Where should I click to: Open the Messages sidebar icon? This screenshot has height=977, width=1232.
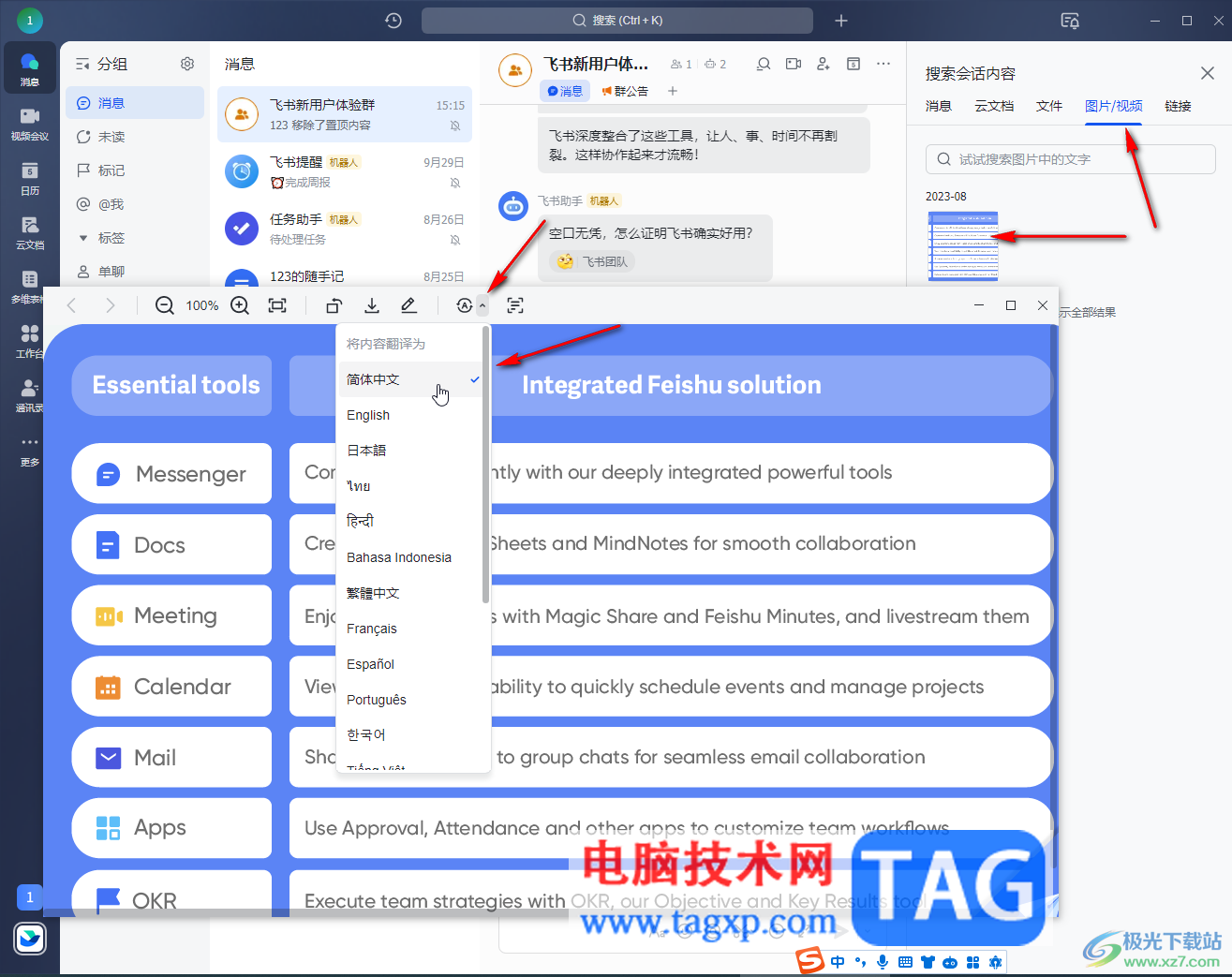[30, 69]
